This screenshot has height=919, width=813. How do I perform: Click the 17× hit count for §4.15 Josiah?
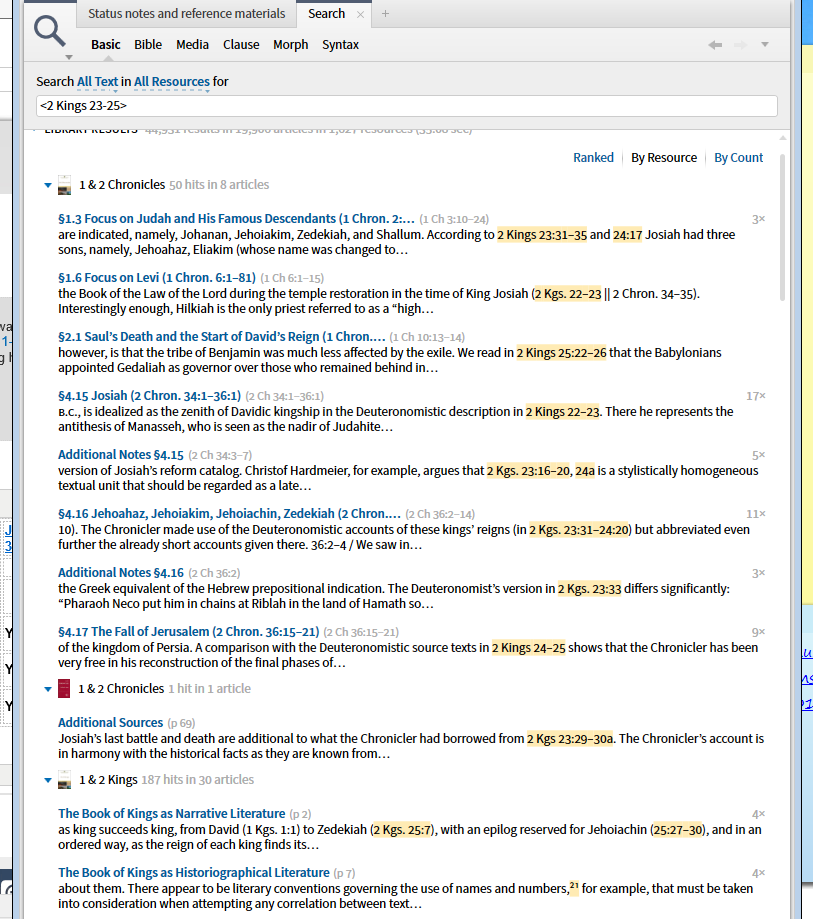[x=756, y=396]
